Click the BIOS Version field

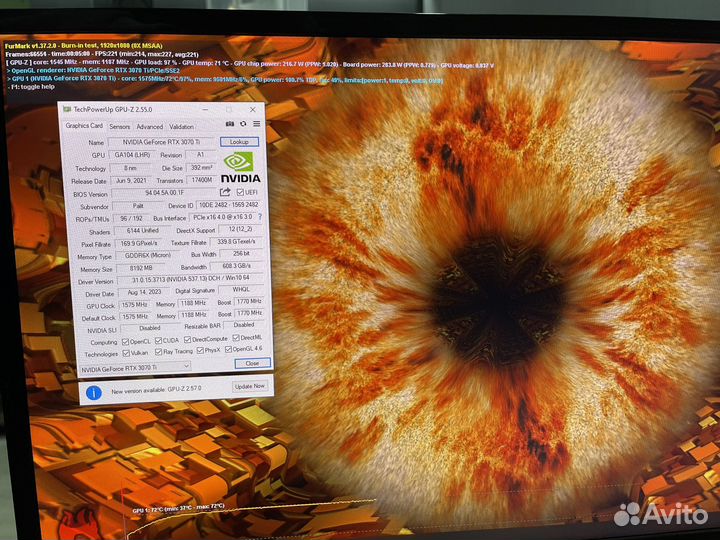pos(164,193)
